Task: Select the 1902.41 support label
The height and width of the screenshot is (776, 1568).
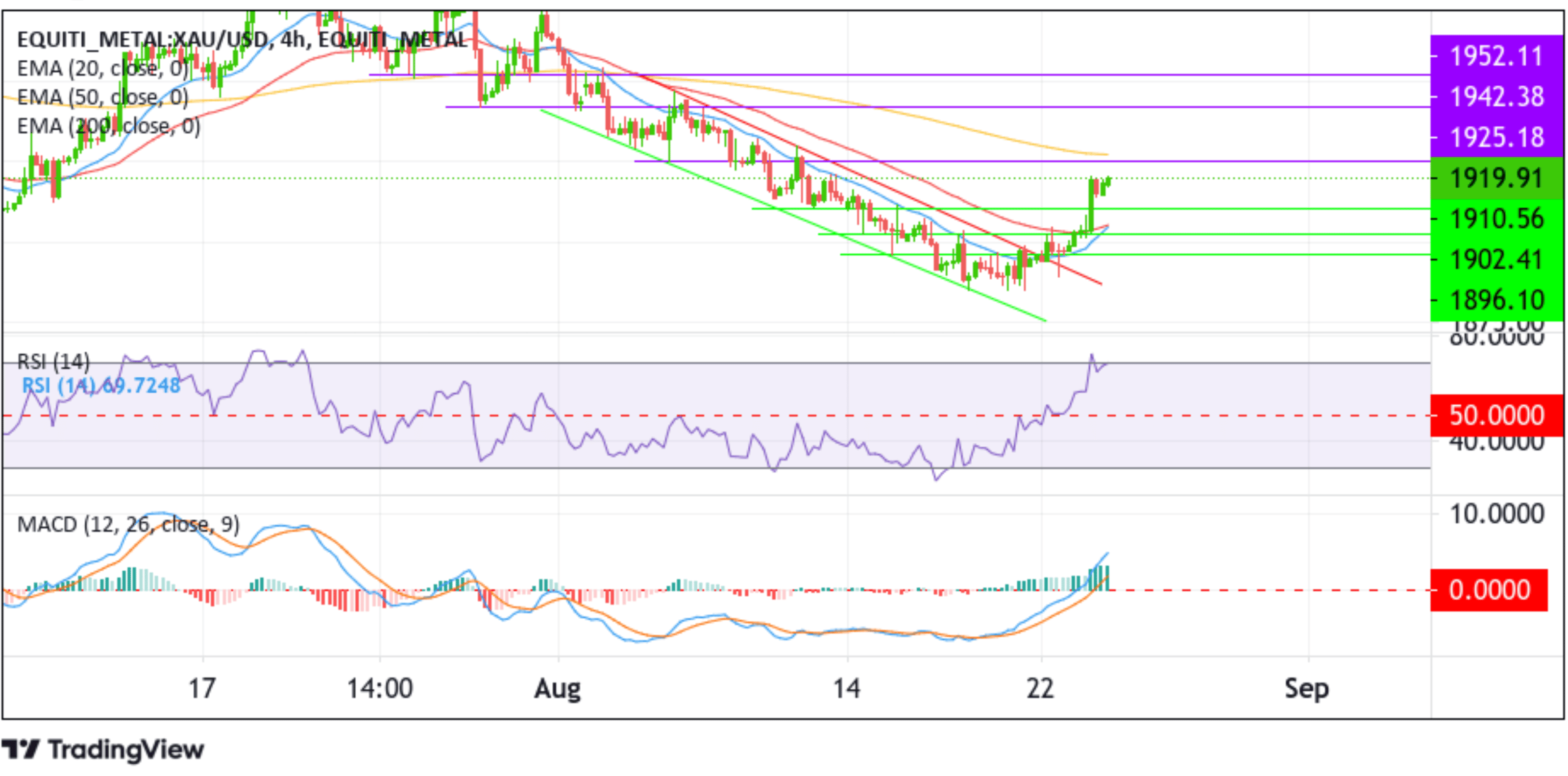Action: click(1497, 260)
